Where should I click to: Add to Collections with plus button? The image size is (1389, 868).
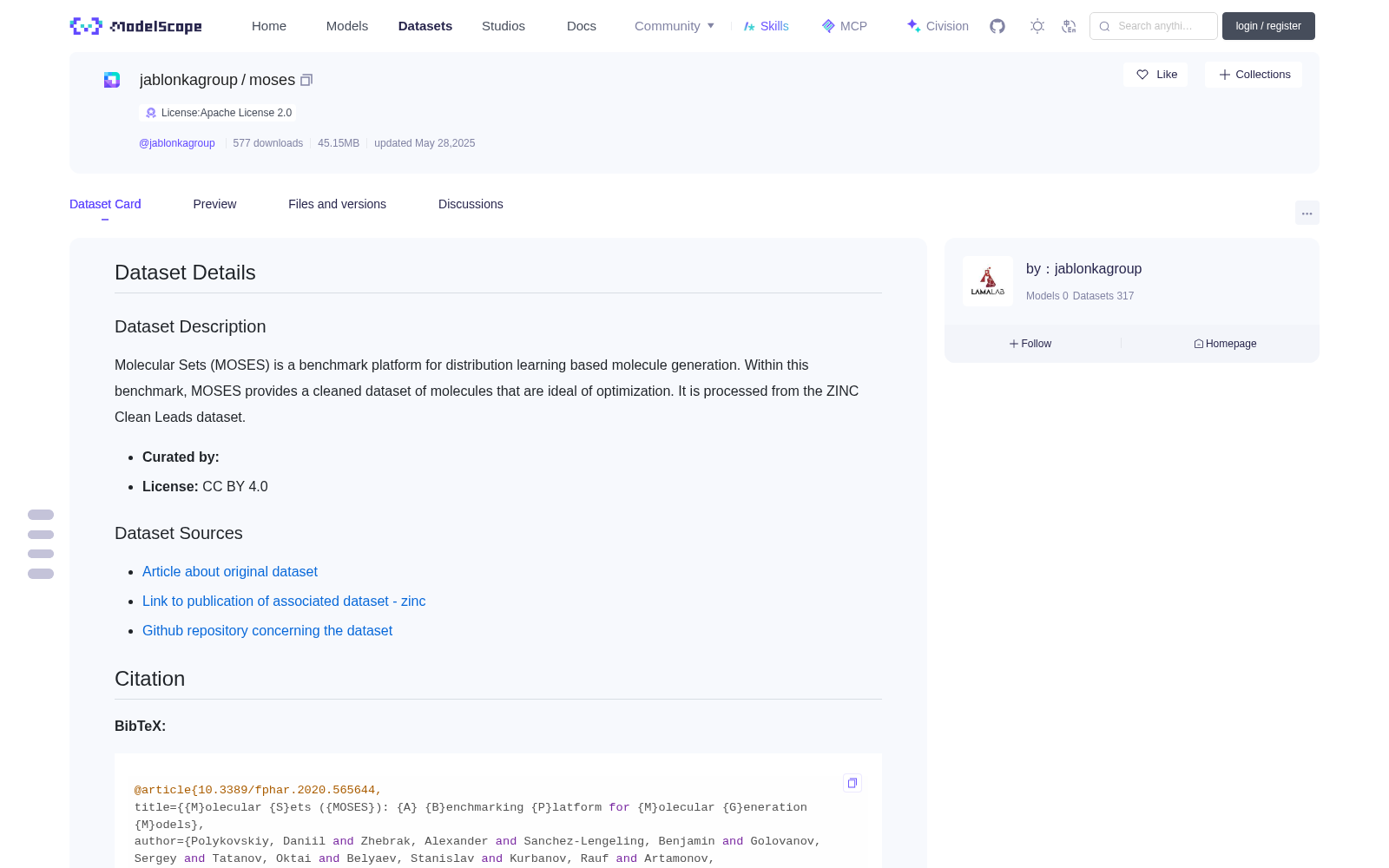click(1254, 75)
